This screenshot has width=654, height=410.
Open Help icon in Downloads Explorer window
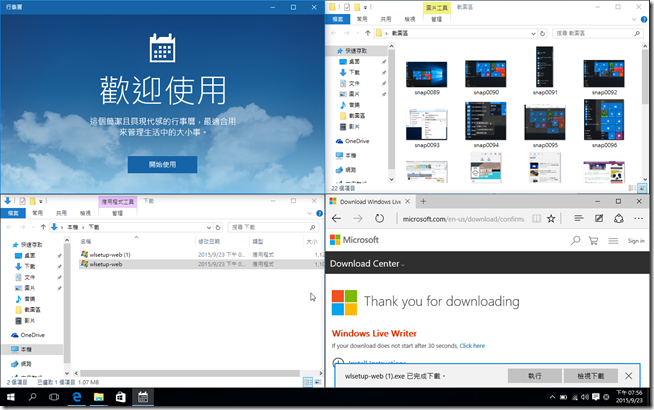pyautogui.click(x=319, y=213)
